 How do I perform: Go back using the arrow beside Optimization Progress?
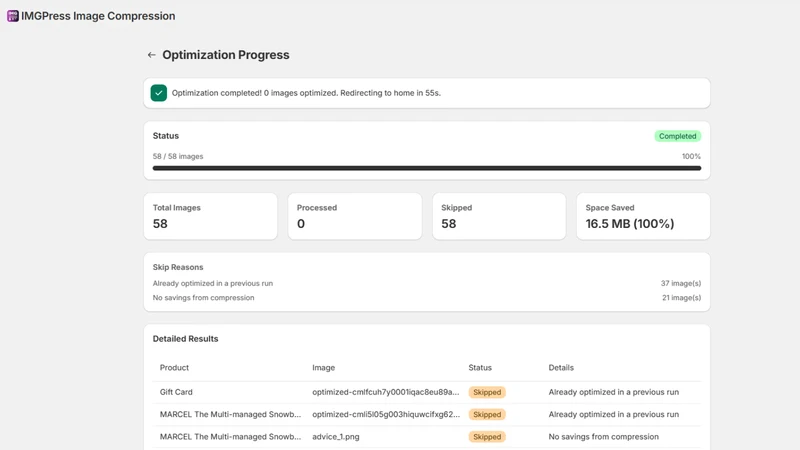(152, 55)
